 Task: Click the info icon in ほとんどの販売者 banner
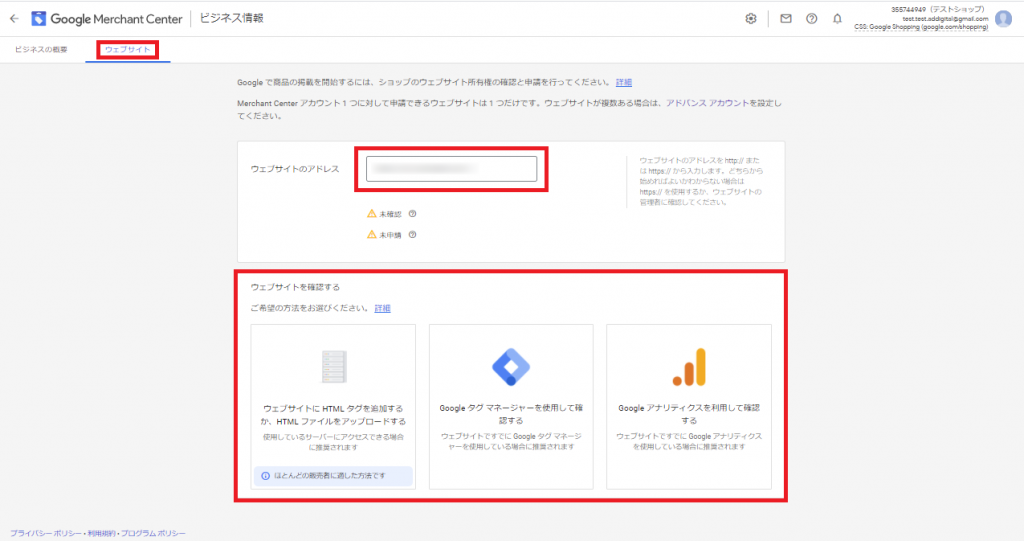(265, 476)
